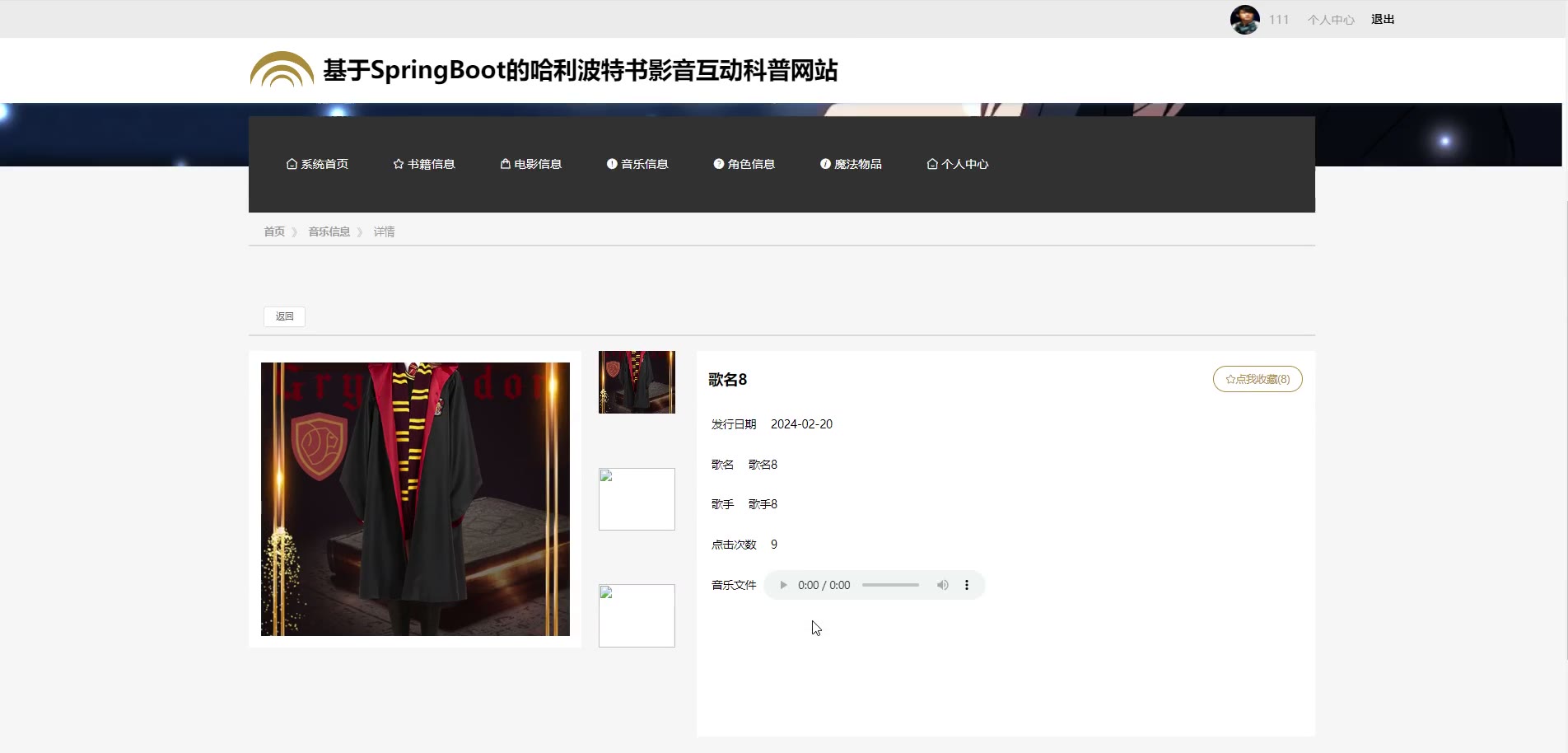Open 角色信息 navigation item
The width and height of the screenshot is (1568, 753).
pos(744,164)
